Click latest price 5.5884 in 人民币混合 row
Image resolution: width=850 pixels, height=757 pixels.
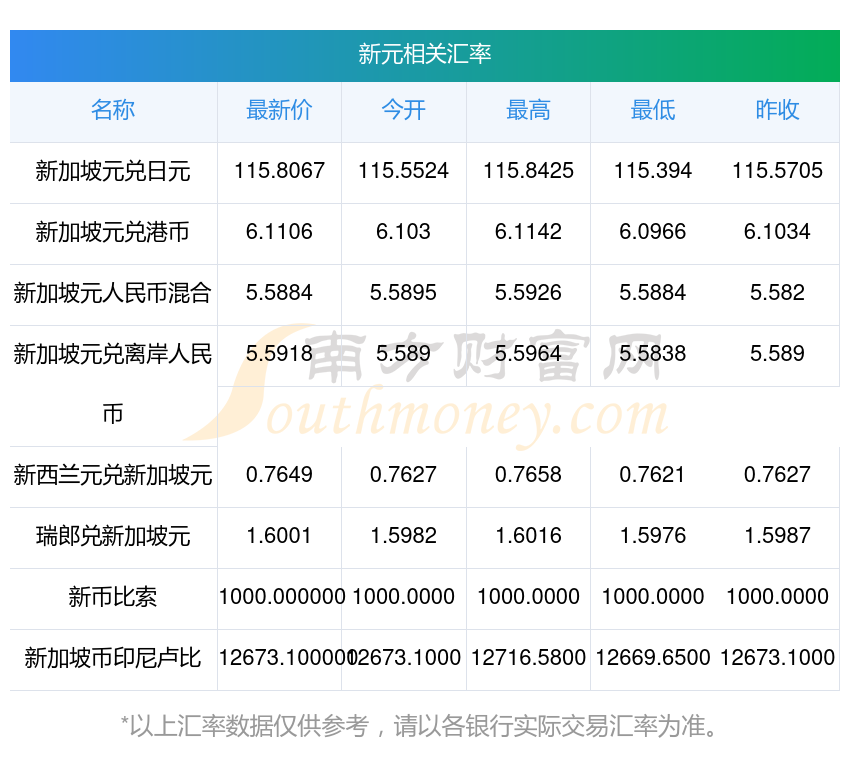[279, 293]
